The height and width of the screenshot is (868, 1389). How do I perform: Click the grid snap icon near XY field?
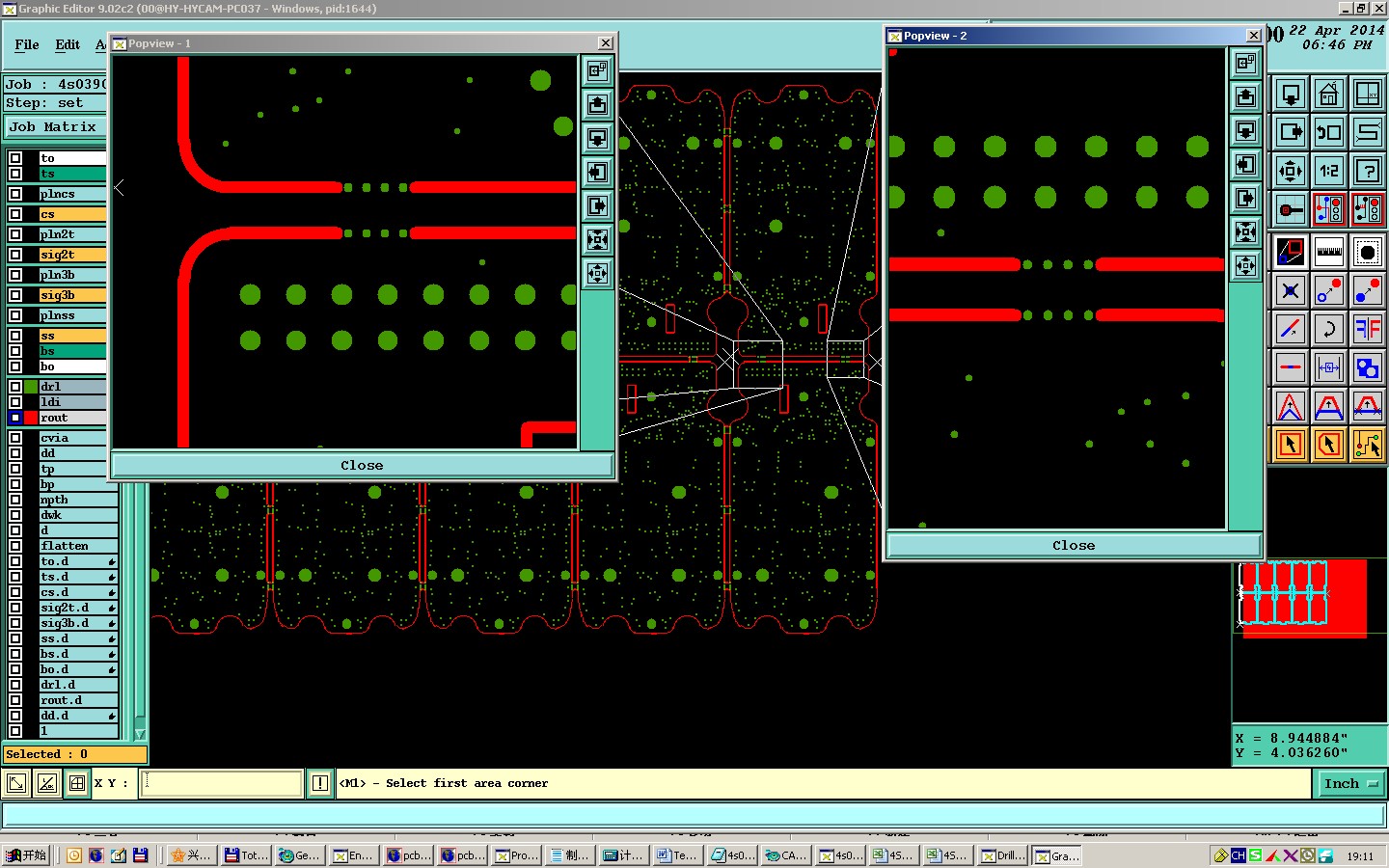pos(77,783)
